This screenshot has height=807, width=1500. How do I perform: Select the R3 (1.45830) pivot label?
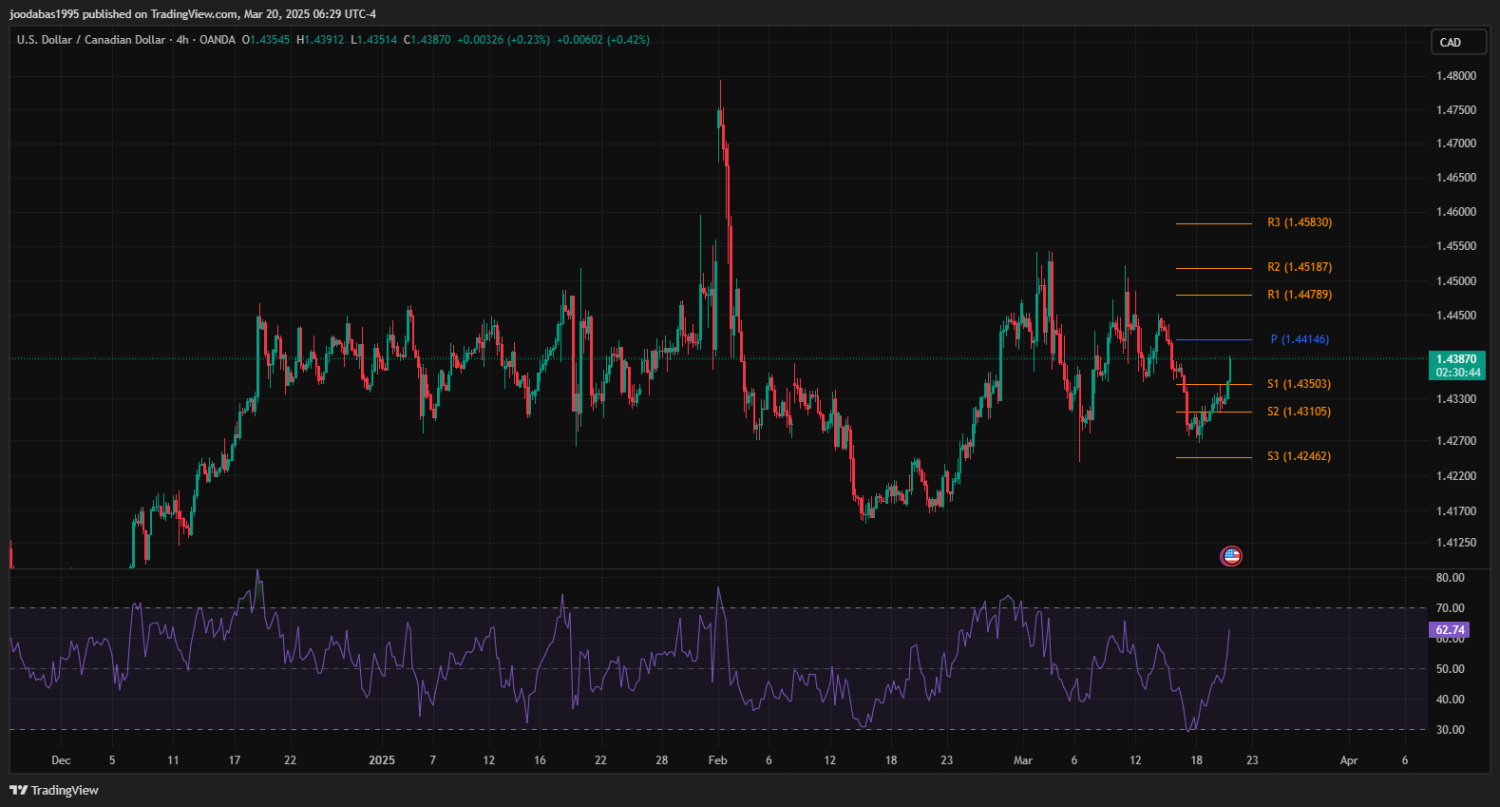(1299, 223)
